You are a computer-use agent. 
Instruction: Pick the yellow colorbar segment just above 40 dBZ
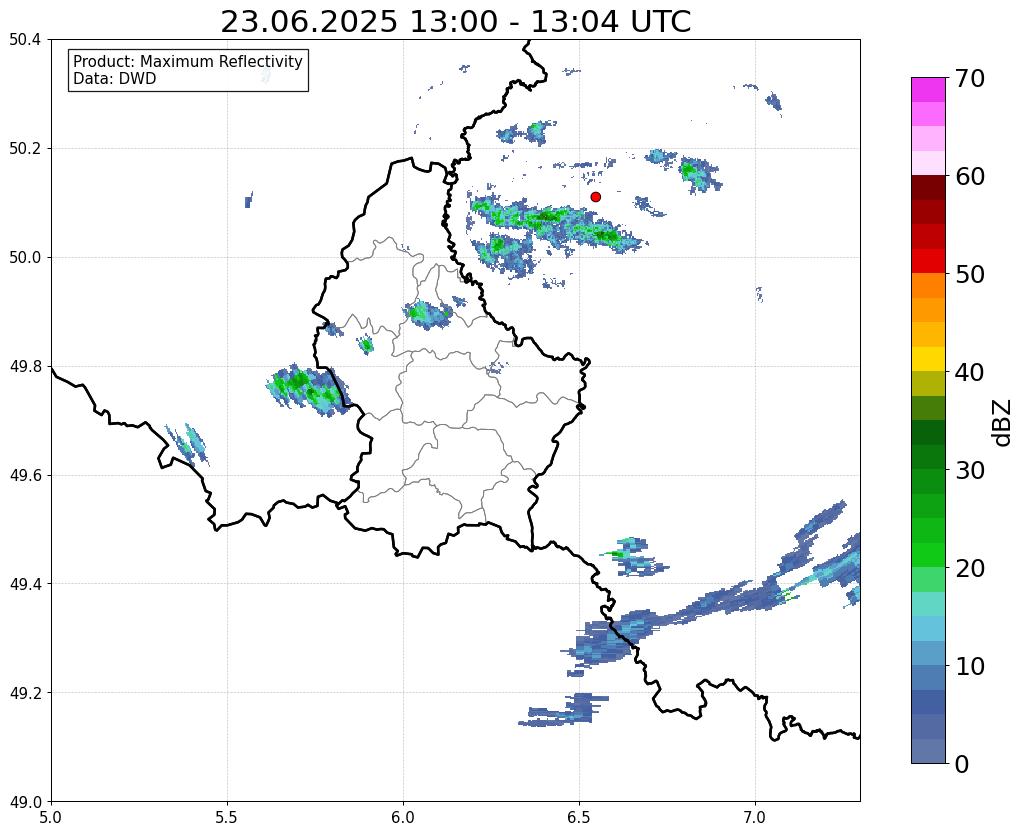pos(928,359)
